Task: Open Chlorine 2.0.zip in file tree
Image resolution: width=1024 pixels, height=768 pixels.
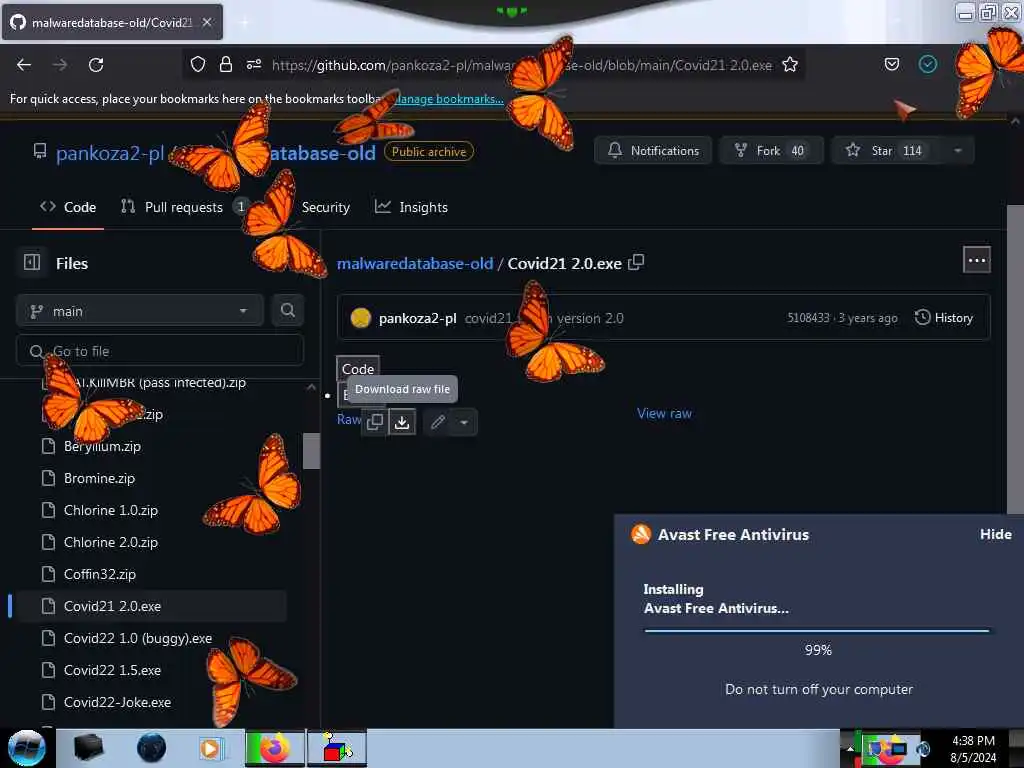Action: coord(110,542)
